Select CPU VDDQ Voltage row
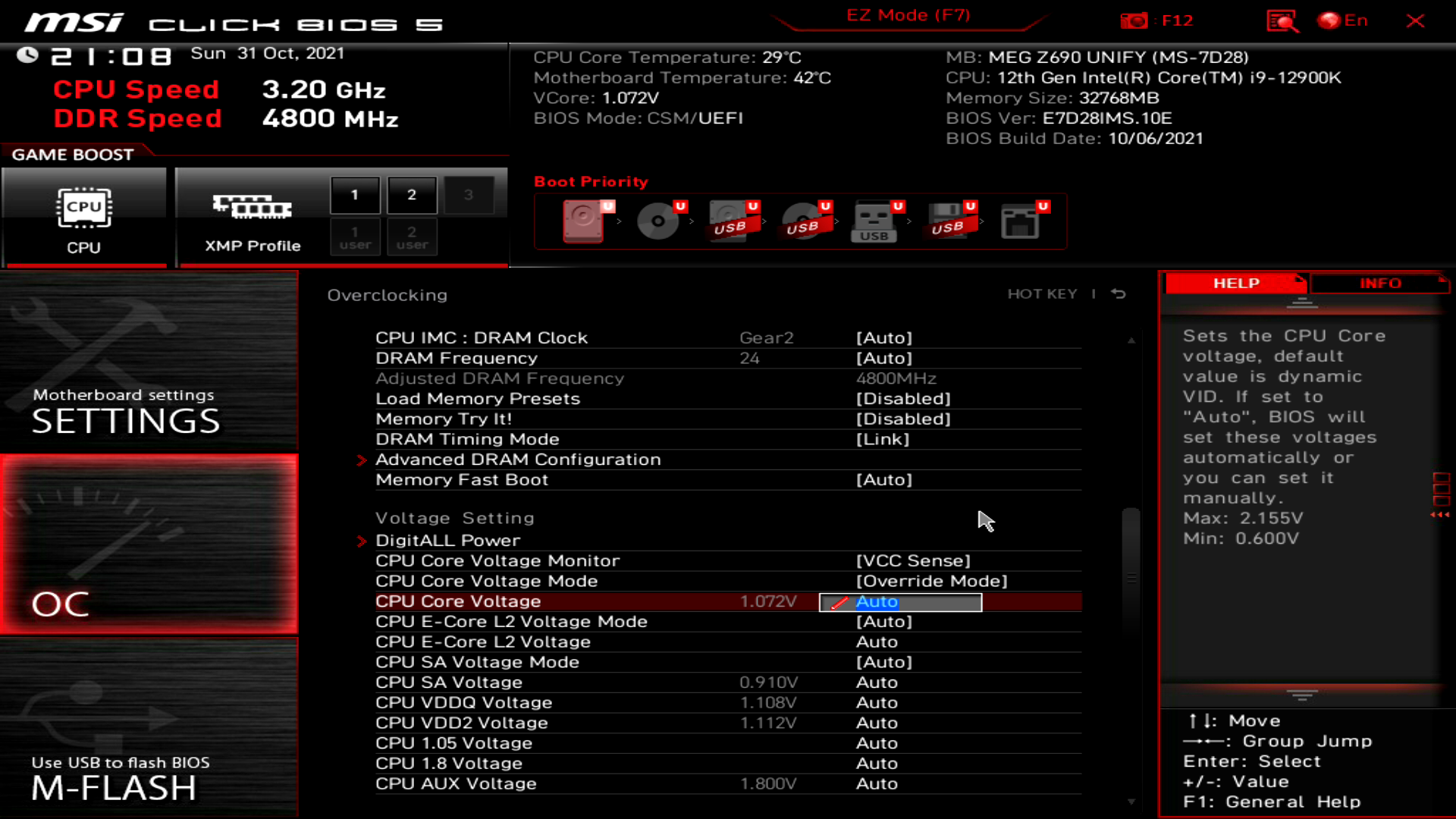1456x819 pixels. [728, 703]
